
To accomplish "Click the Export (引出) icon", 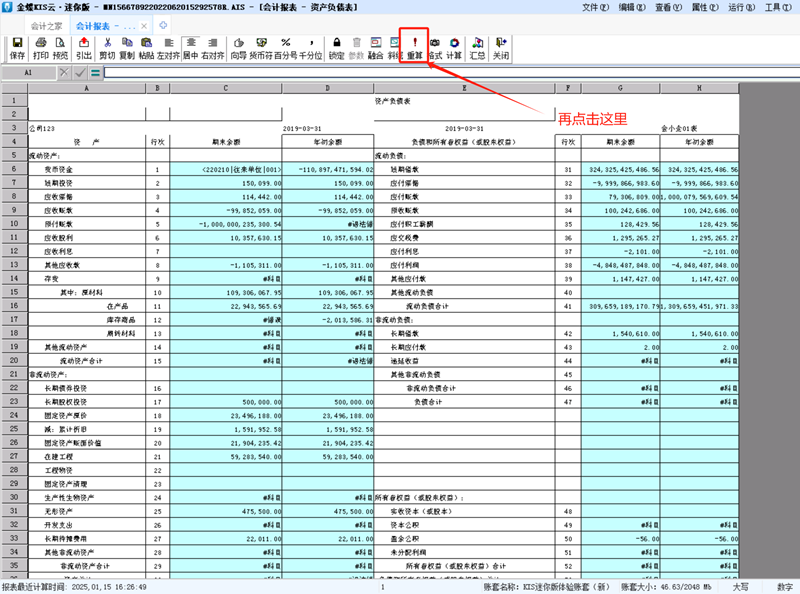I will point(84,49).
